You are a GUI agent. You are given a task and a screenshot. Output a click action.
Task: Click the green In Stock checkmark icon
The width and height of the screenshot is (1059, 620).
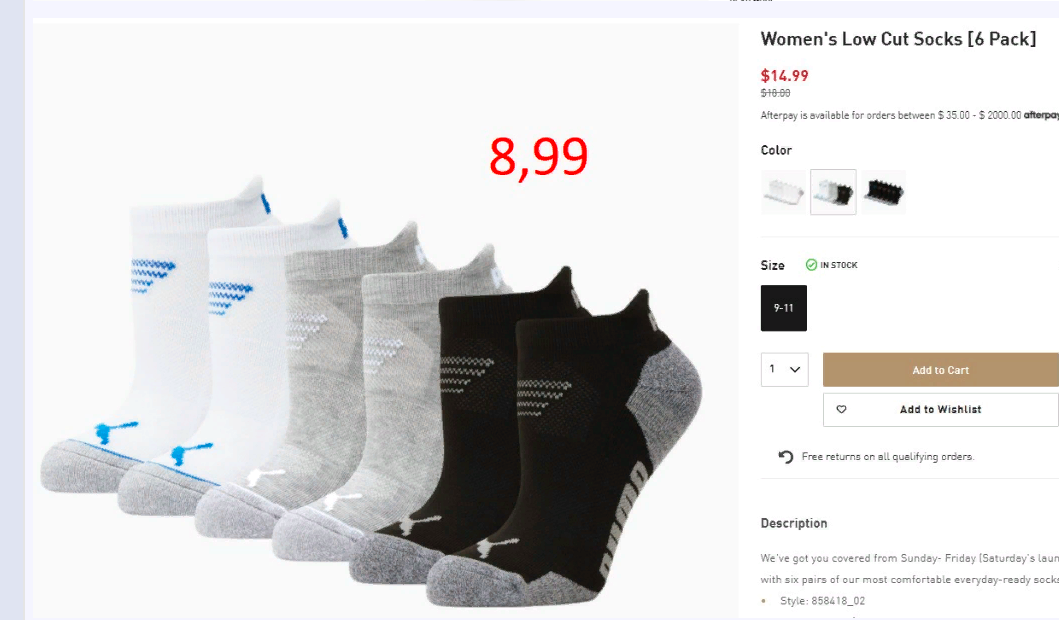click(x=811, y=265)
